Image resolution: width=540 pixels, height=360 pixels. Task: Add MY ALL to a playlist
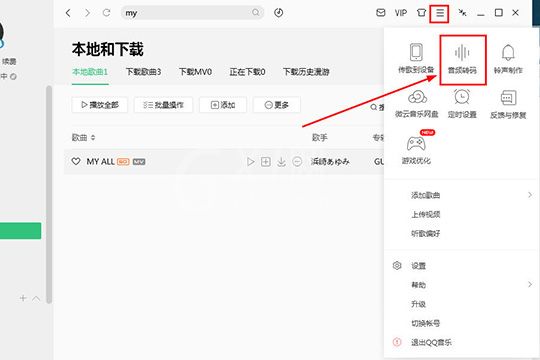pos(266,161)
